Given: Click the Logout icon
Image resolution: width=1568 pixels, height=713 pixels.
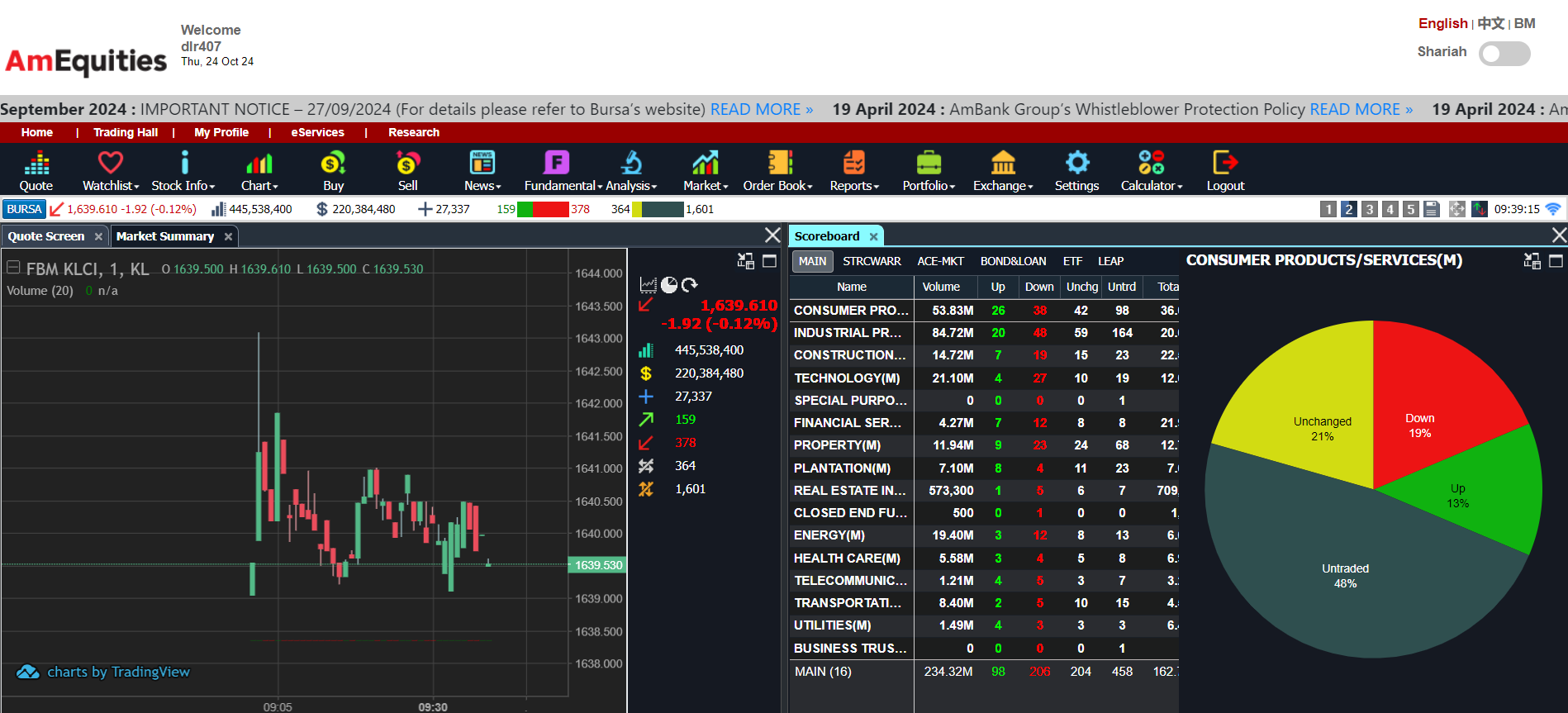Looking at the screenshot, I should coord(1225,164).
